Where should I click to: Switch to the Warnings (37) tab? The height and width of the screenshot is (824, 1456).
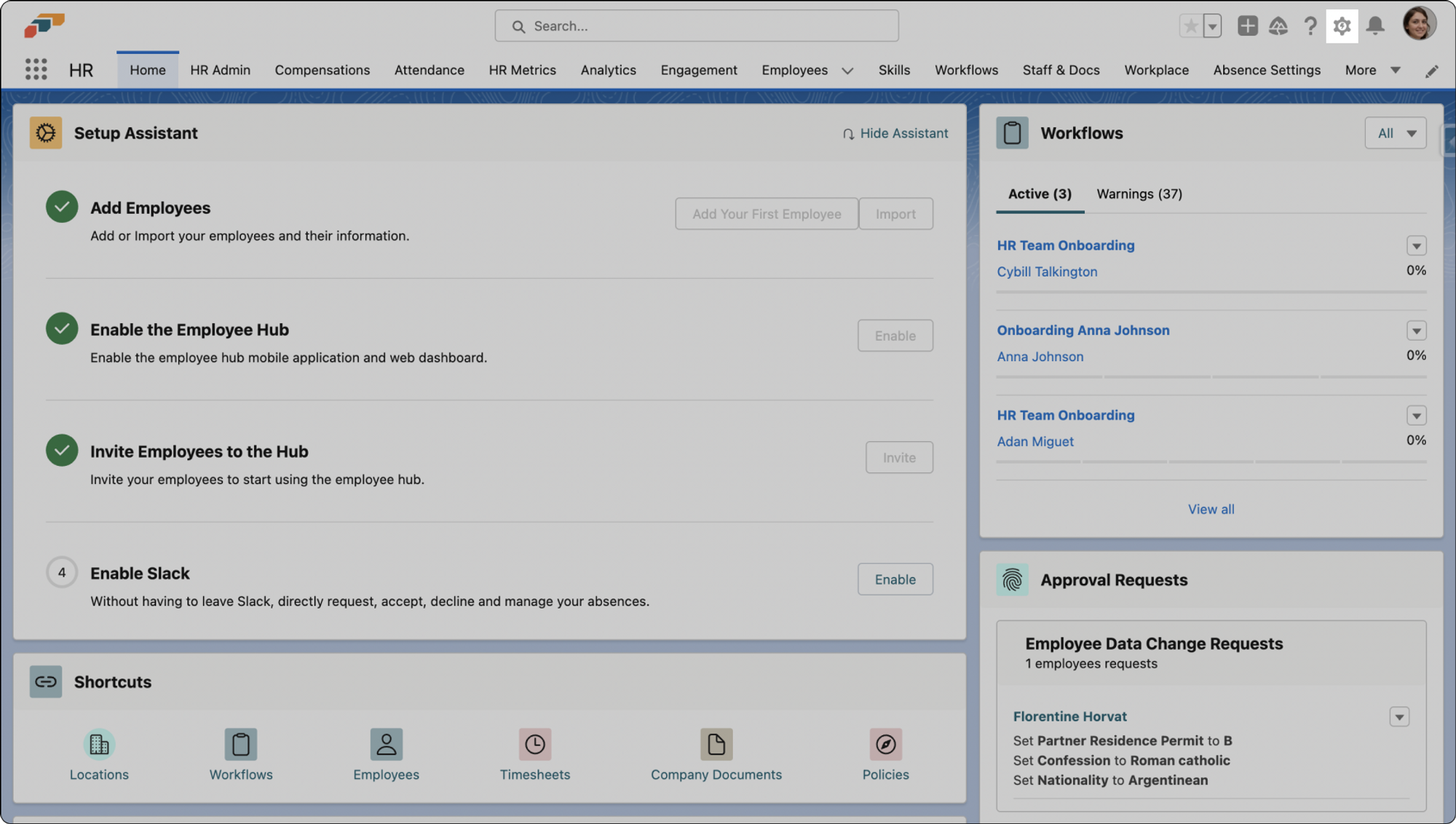[x=1139, y=194]
